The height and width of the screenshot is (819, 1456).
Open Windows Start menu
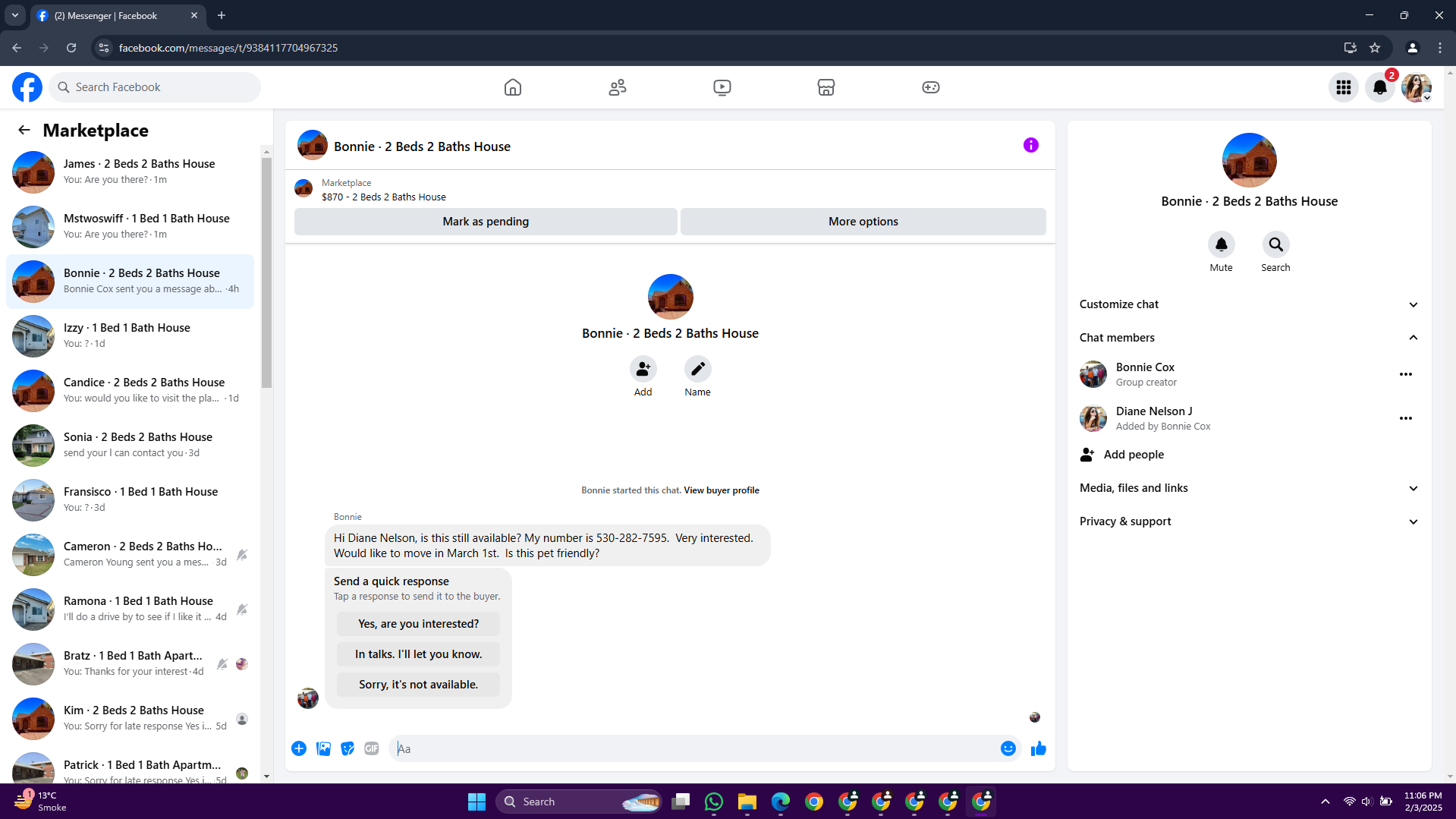click(x=476, y=802)
